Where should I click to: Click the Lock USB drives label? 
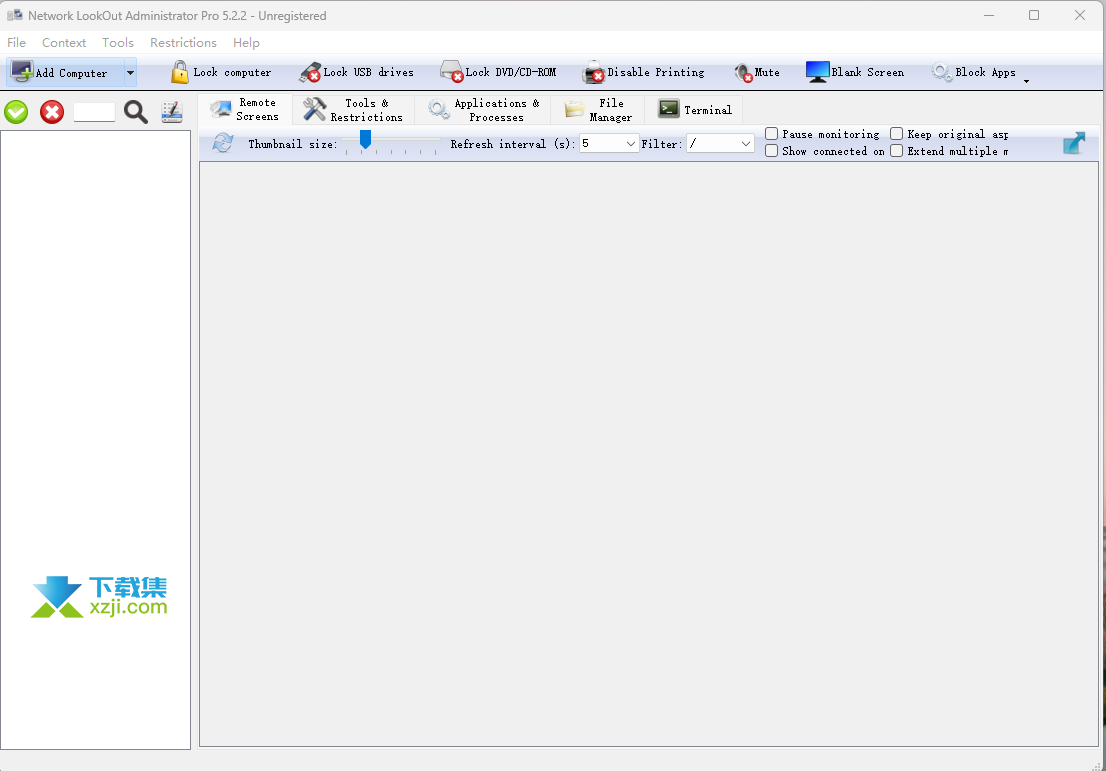[368, 72]
